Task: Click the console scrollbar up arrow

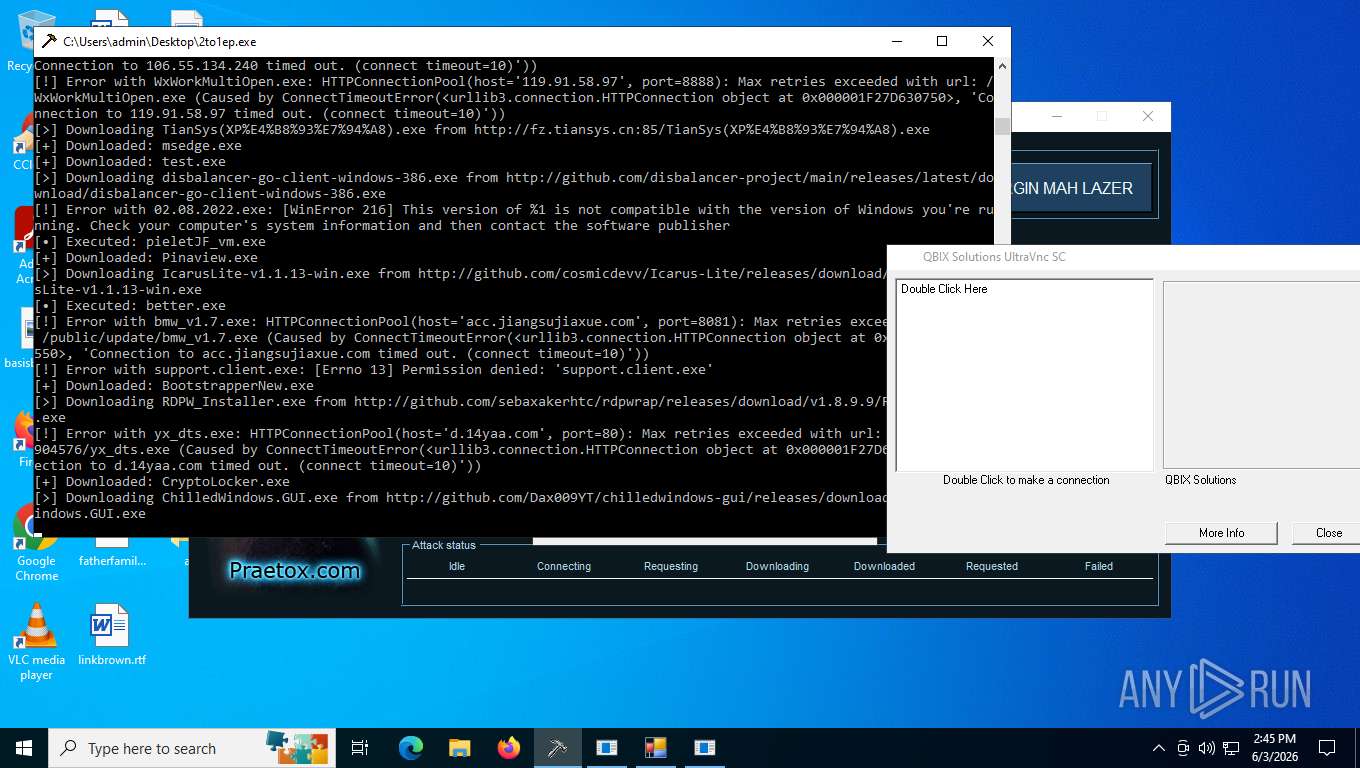Action: coord(1002,67)
